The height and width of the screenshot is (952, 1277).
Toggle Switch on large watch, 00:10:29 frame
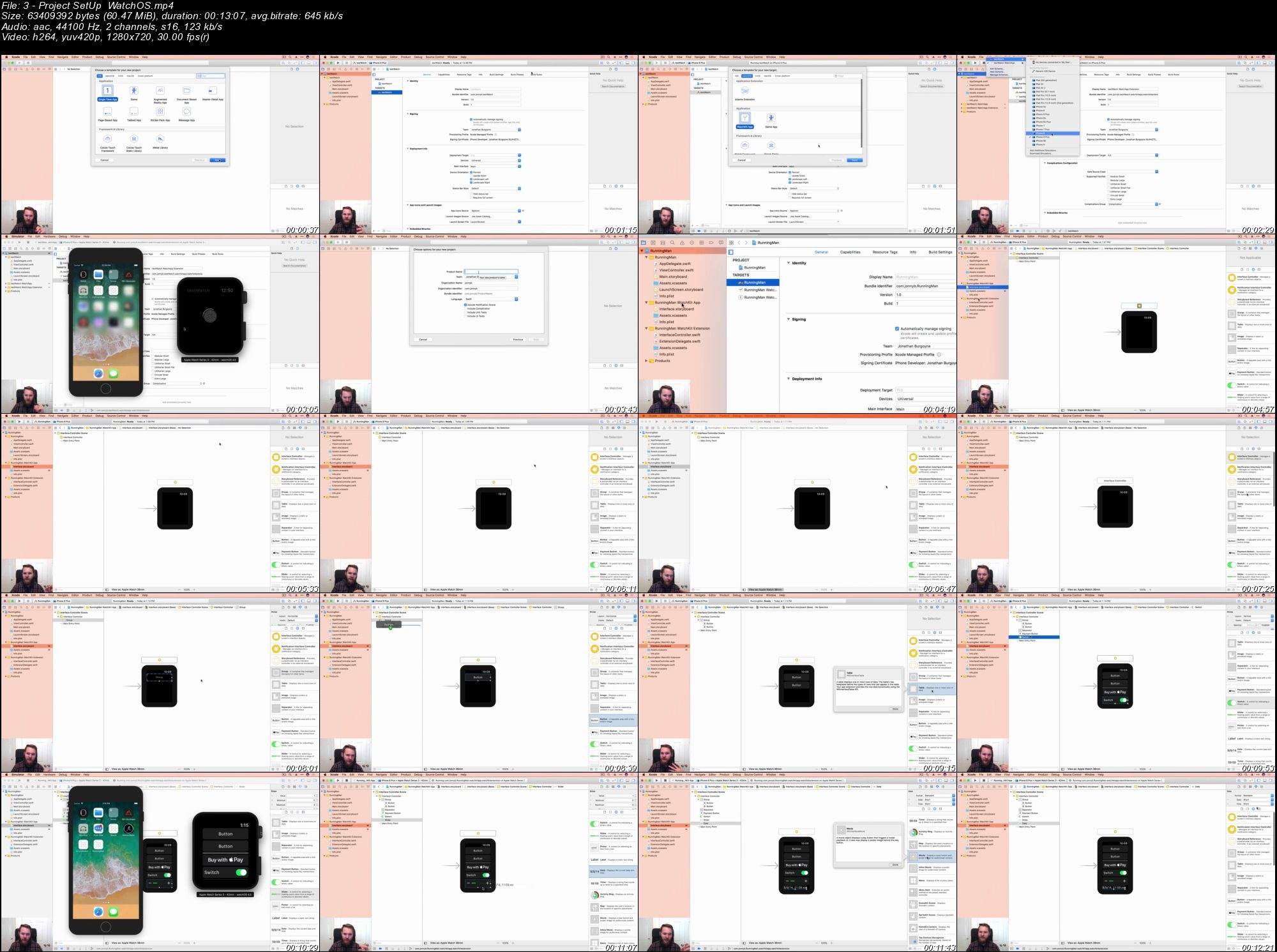pyautogui.click(x=241, y=872)
